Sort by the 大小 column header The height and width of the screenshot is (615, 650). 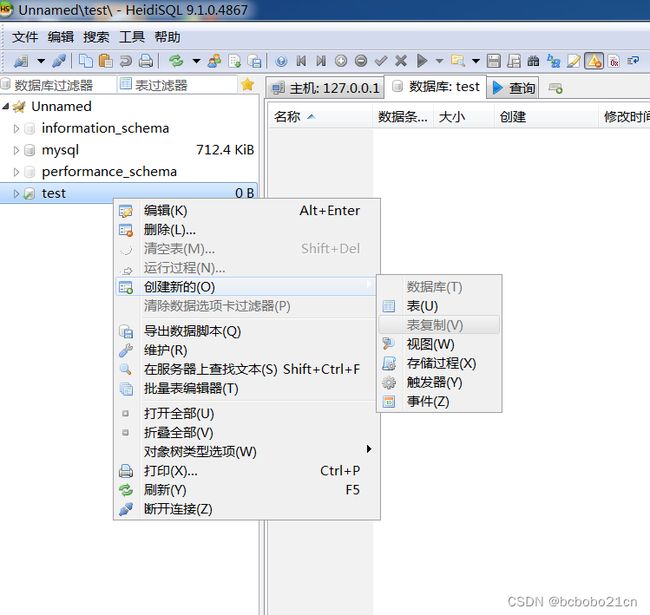click(x=463, y=117)
